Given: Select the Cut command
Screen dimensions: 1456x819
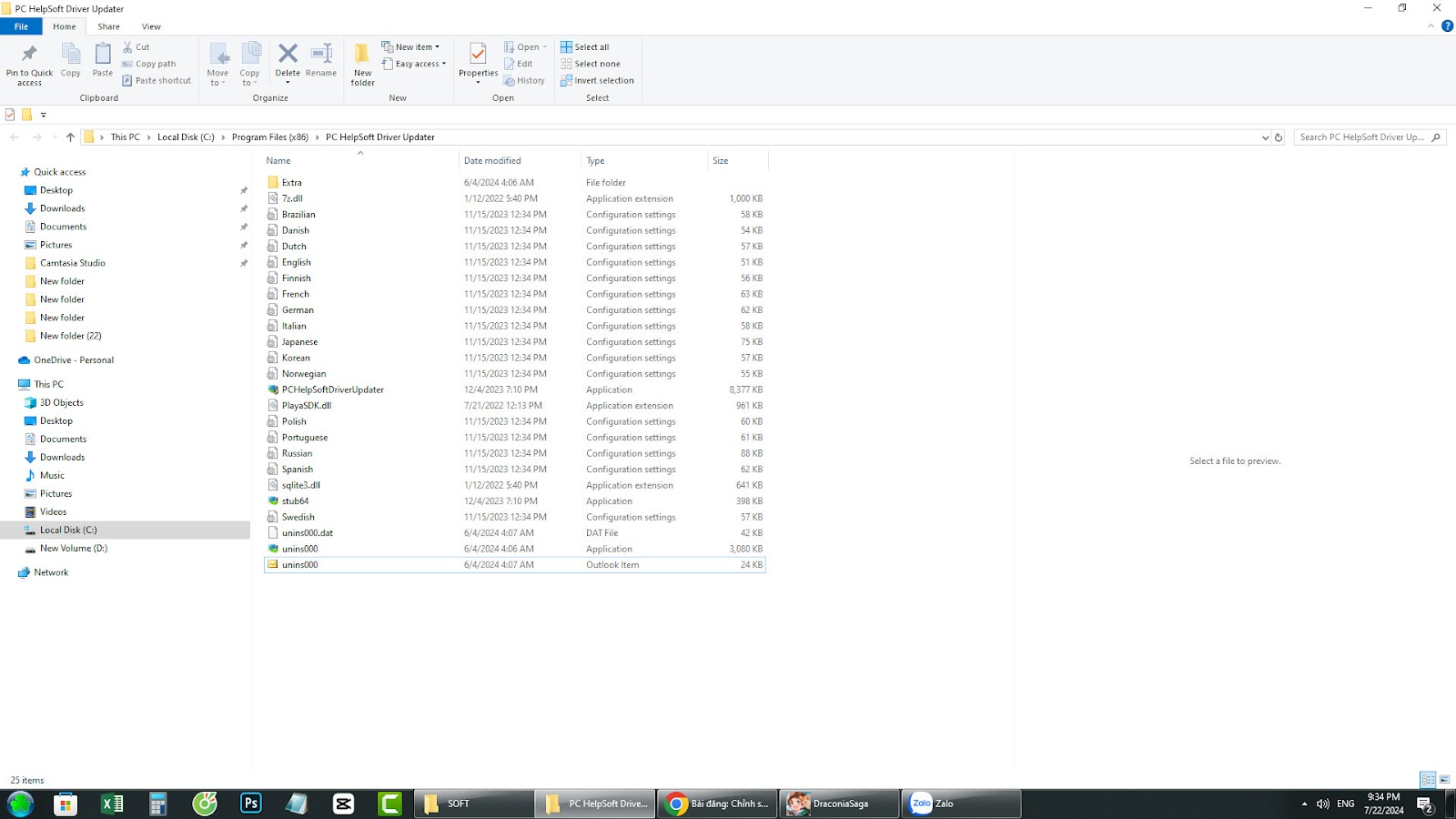Looking at the screenshot, I should pyautogui.click(x=136, y=47).
